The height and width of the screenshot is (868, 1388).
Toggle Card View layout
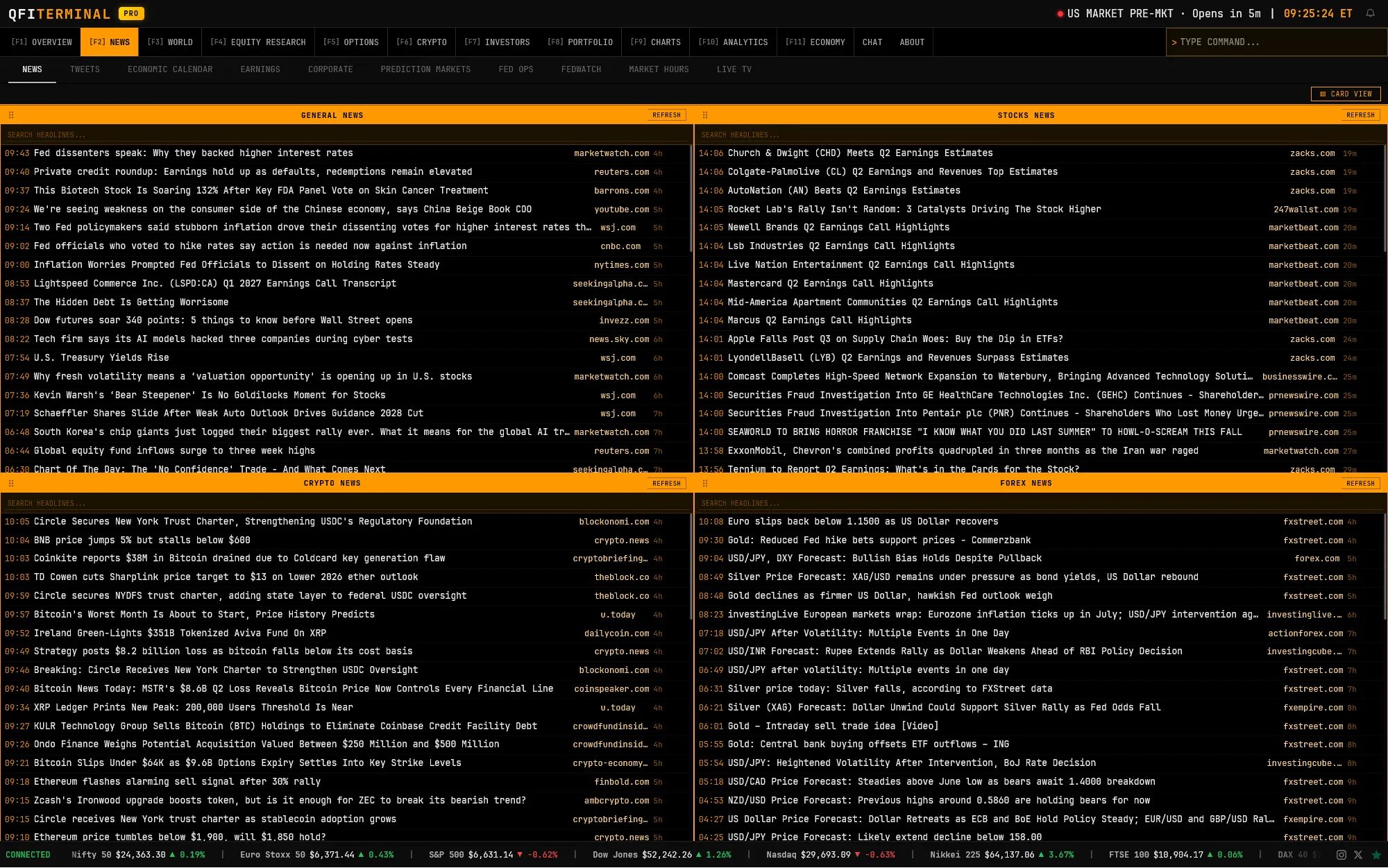pyautogui.click(x=1346, y=94)
